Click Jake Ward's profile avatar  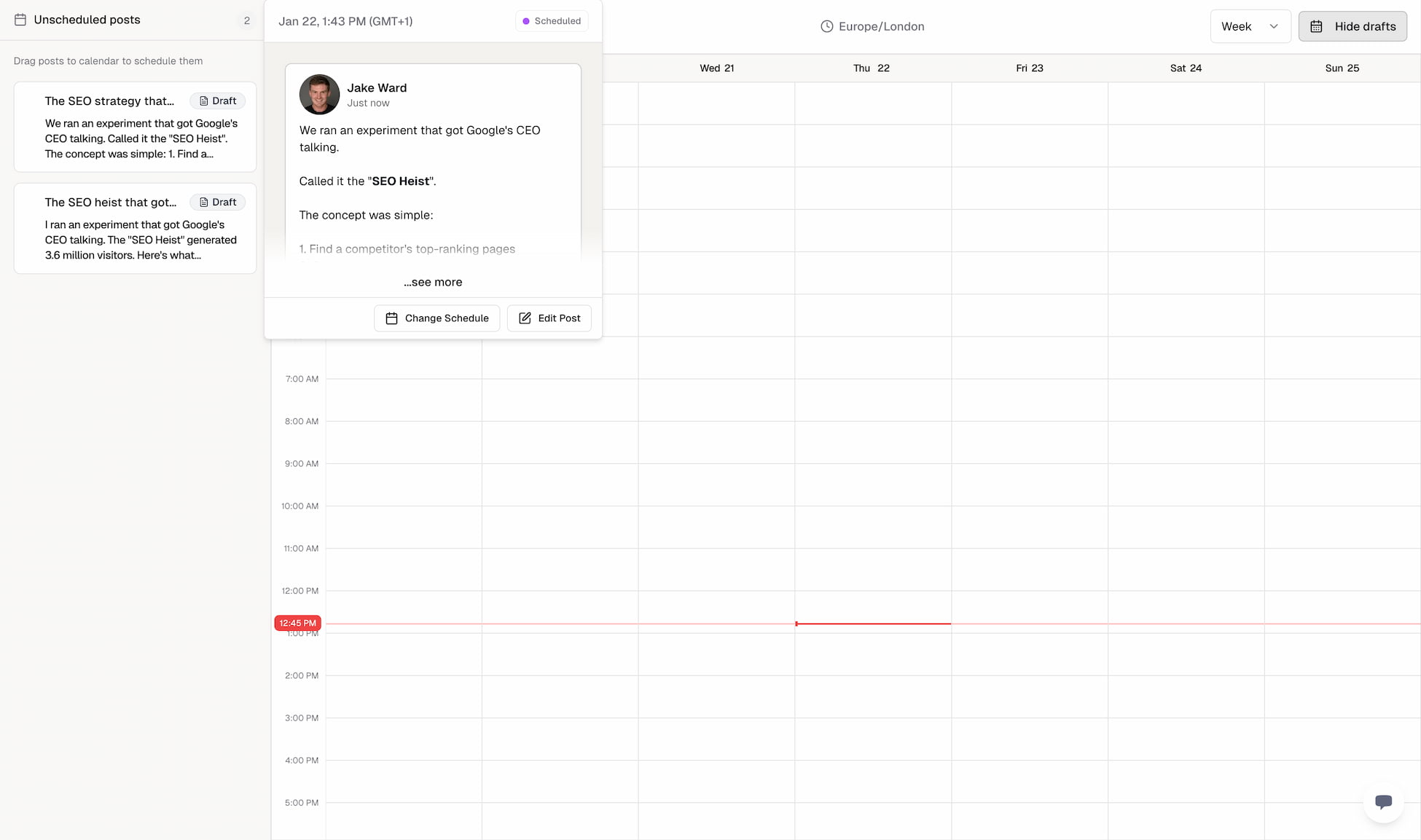click(x=319, y=94)
